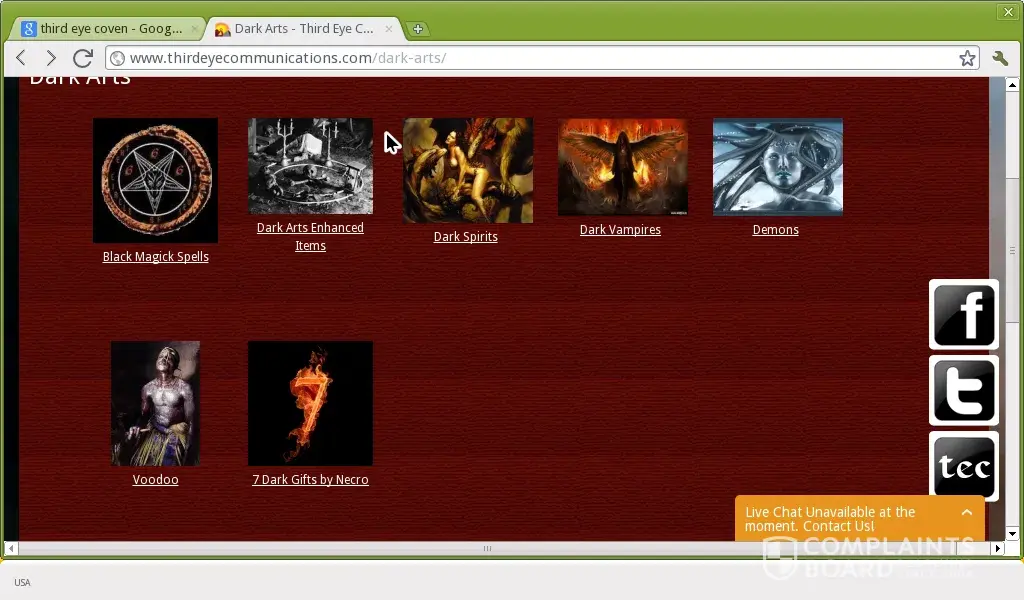
Task: Click the winged Dark Vampires image
Action: (622, 166)
